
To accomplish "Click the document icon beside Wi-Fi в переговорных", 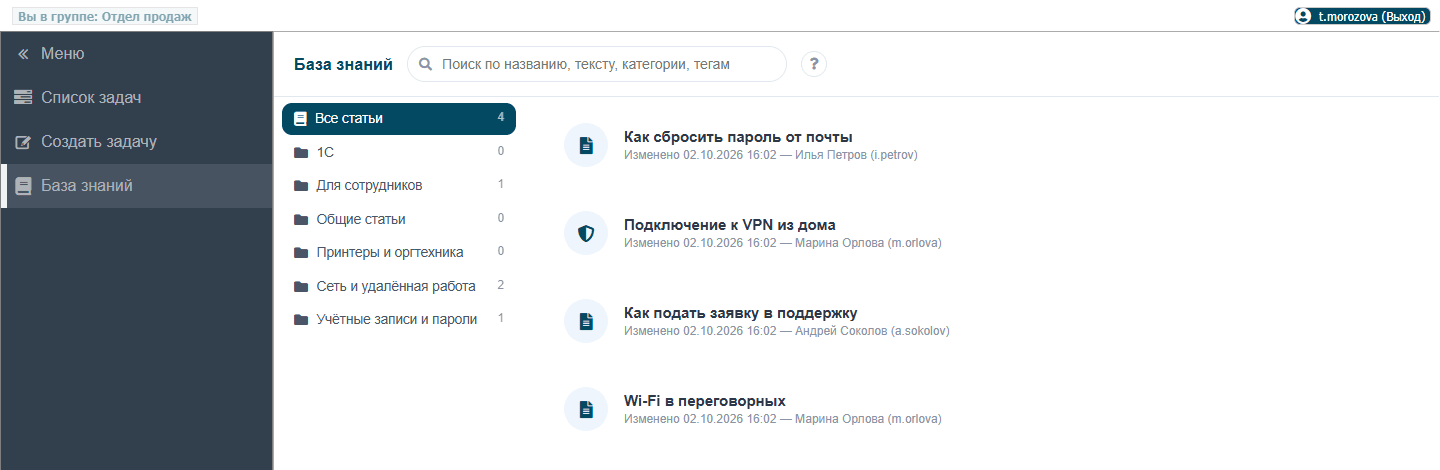I will coord(586,409).
